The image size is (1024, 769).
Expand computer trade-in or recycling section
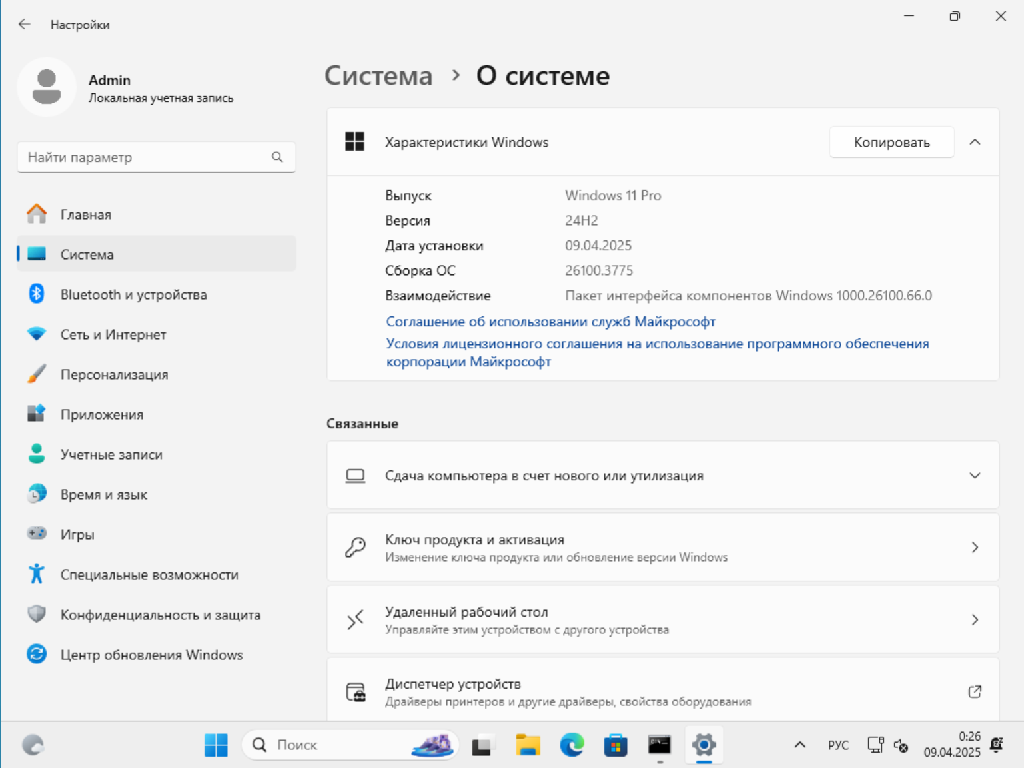pyautogui.click(x=975, y=475)
